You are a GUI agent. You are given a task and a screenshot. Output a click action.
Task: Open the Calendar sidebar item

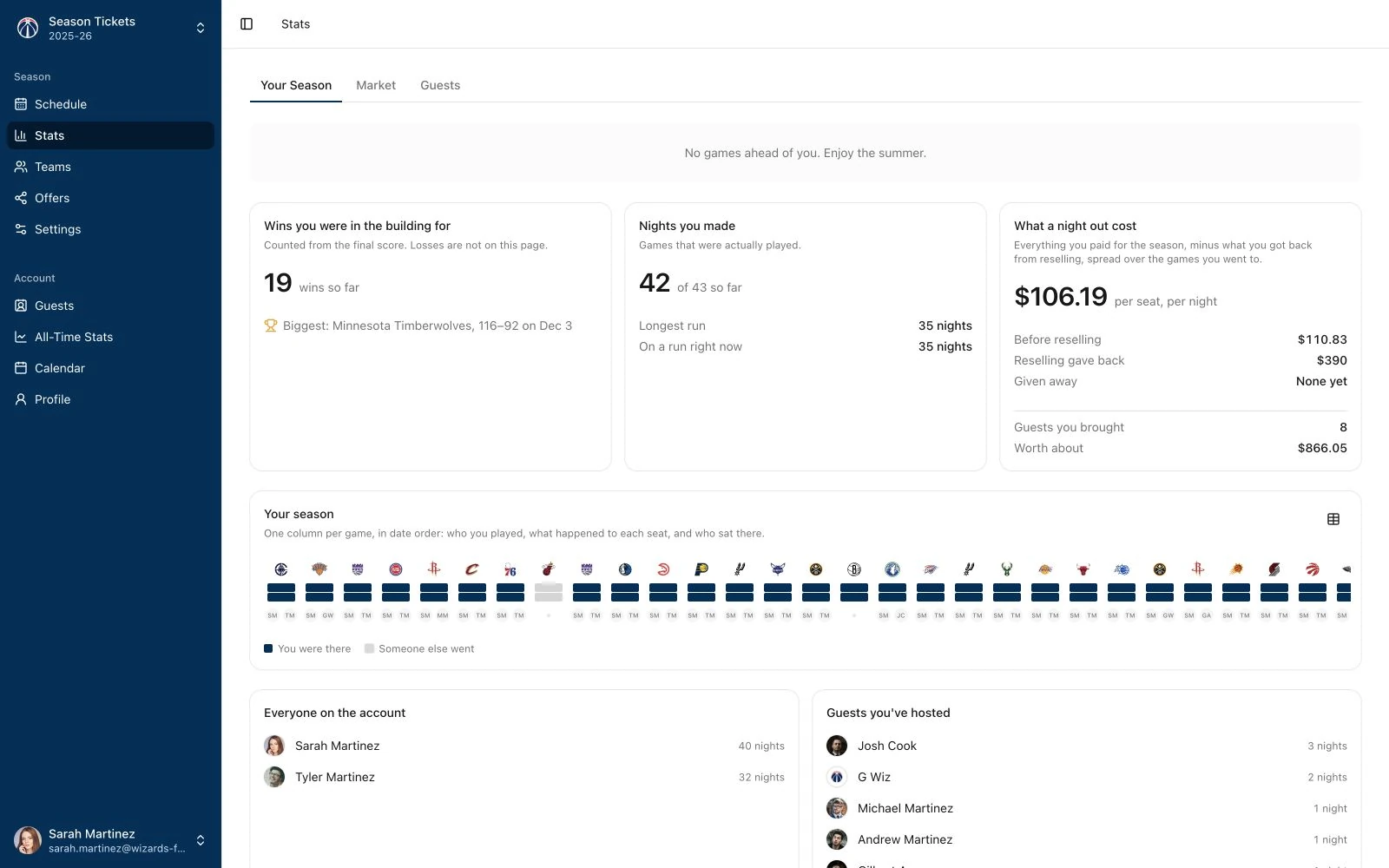point(110,368)
